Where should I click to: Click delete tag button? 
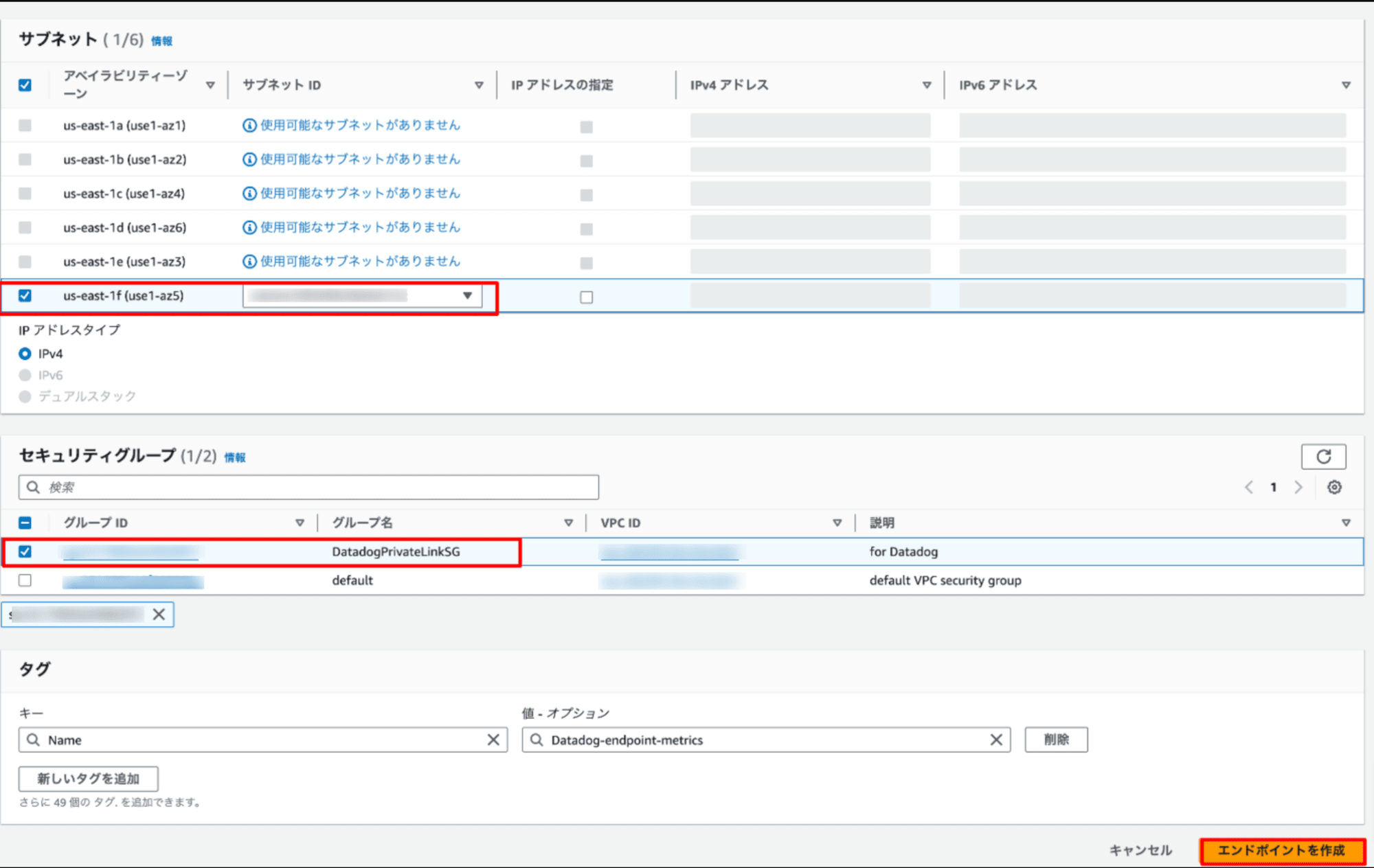pos(1056,740)
